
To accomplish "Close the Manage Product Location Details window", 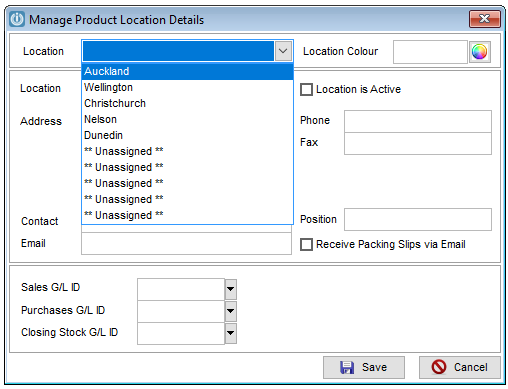I will tap(484, 19).
